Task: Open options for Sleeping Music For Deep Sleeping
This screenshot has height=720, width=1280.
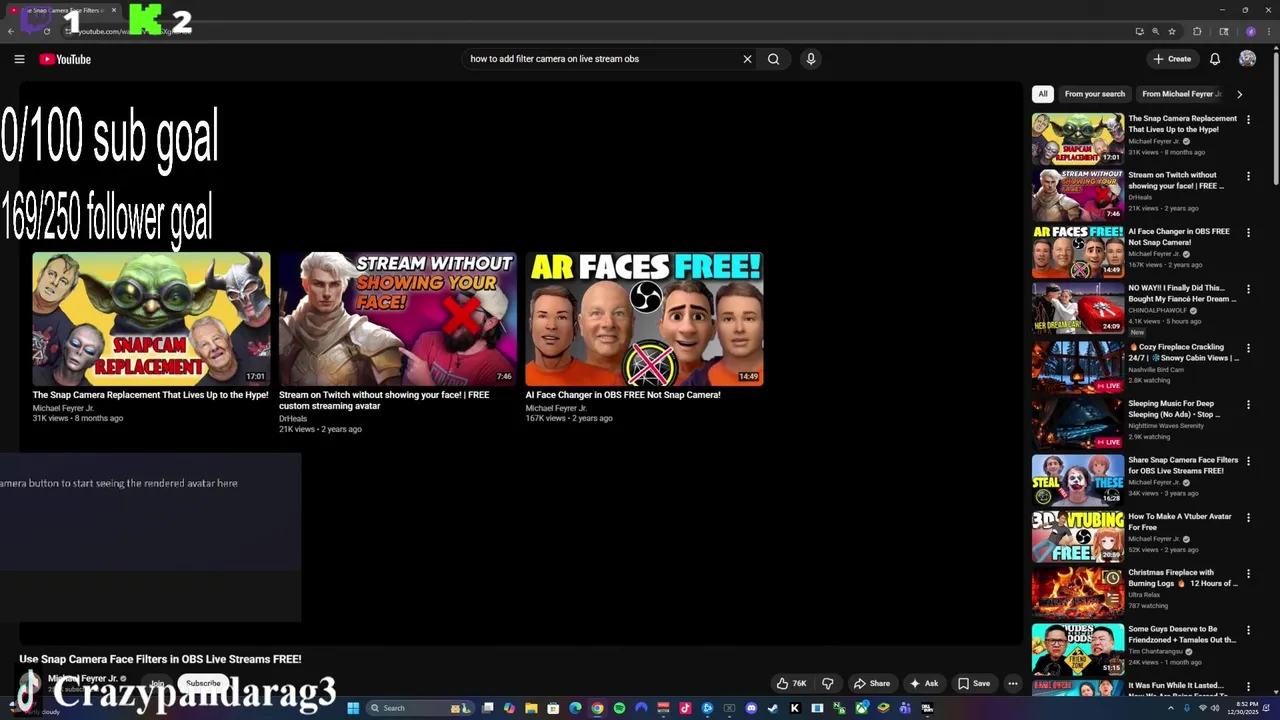Action: click(x=1248, y=405)
